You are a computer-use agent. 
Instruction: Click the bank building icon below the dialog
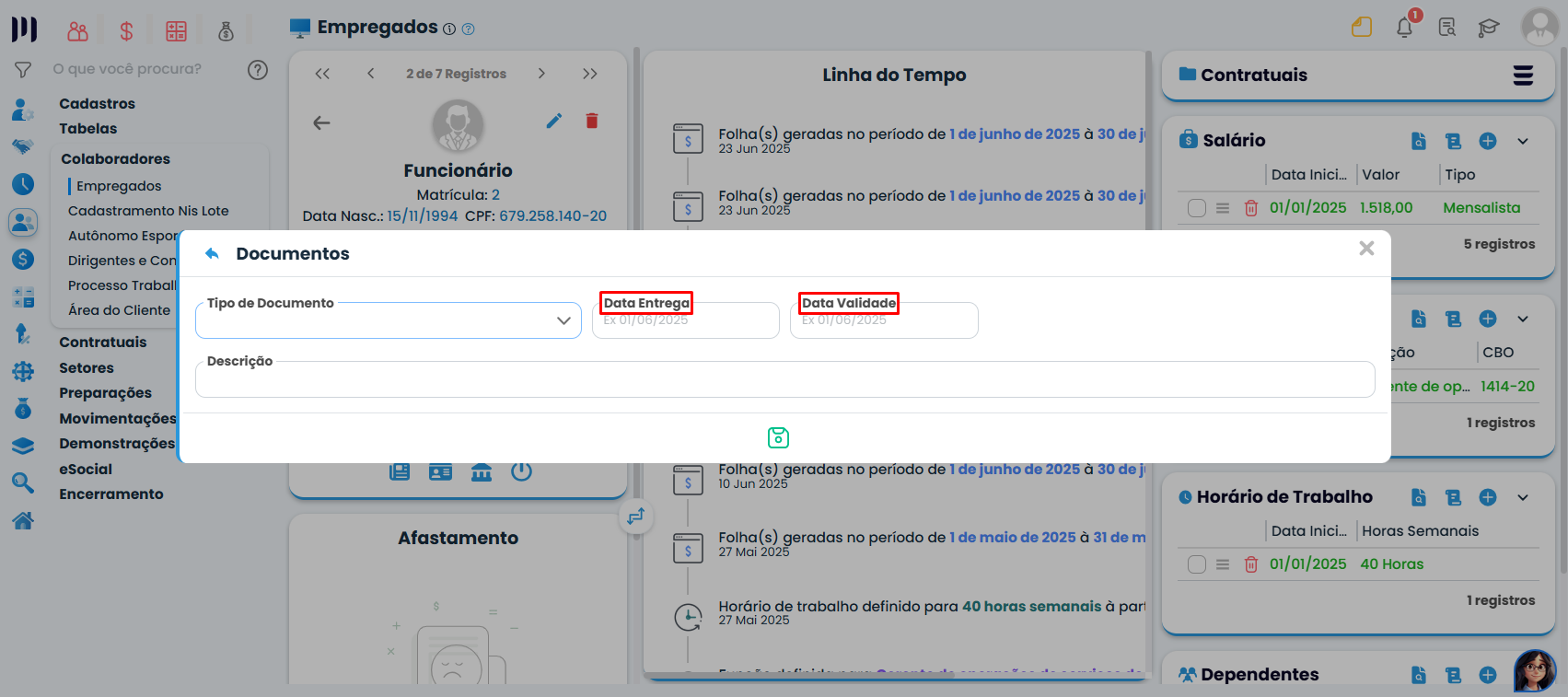(482, 472)
